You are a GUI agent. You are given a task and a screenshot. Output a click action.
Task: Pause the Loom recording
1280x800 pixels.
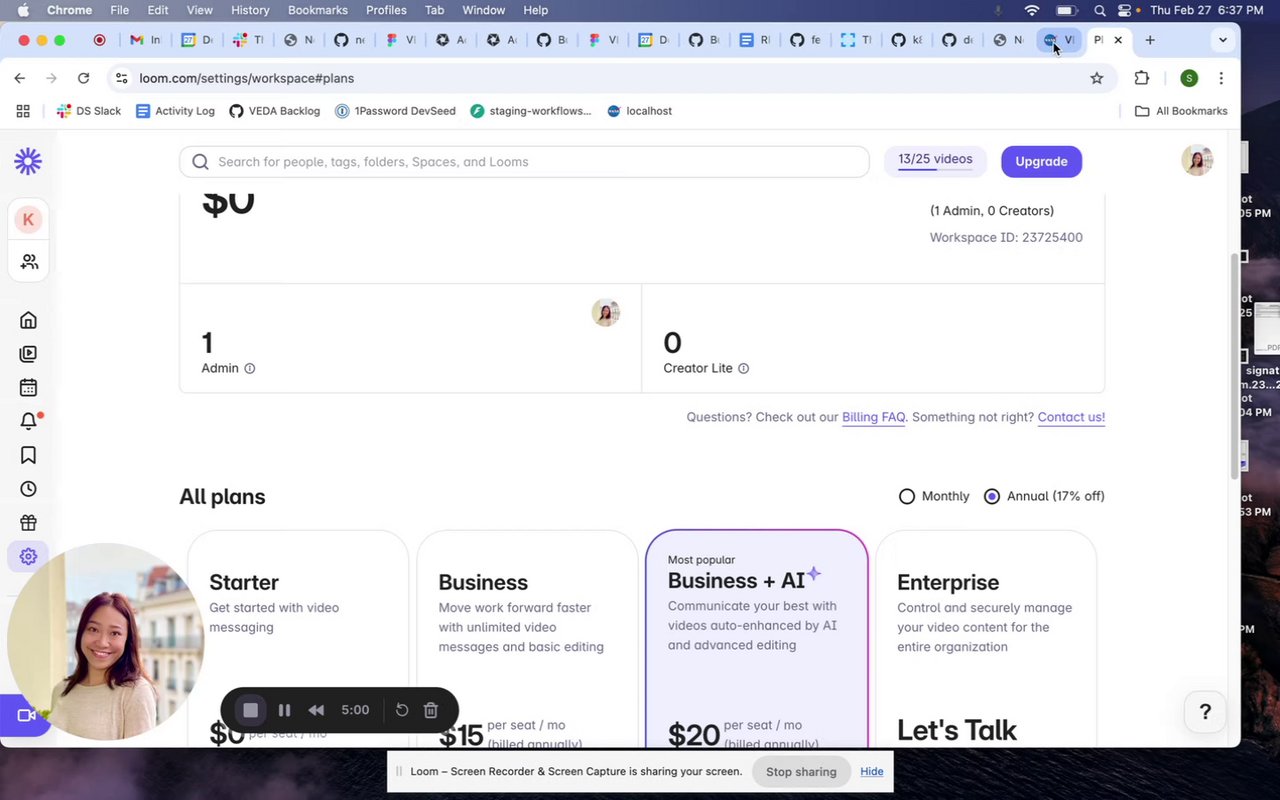point(284,710)
